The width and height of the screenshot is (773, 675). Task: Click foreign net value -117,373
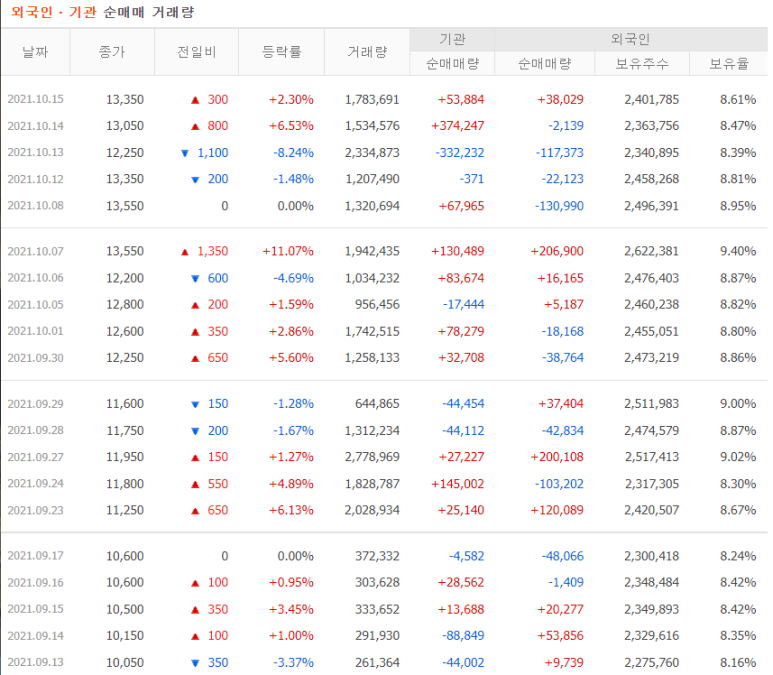560,153
